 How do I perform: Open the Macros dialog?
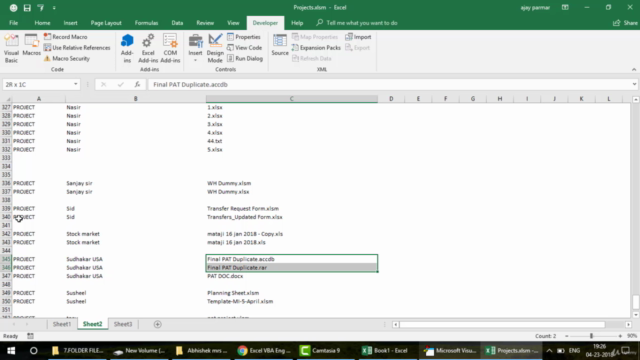[x=31, y=45]
